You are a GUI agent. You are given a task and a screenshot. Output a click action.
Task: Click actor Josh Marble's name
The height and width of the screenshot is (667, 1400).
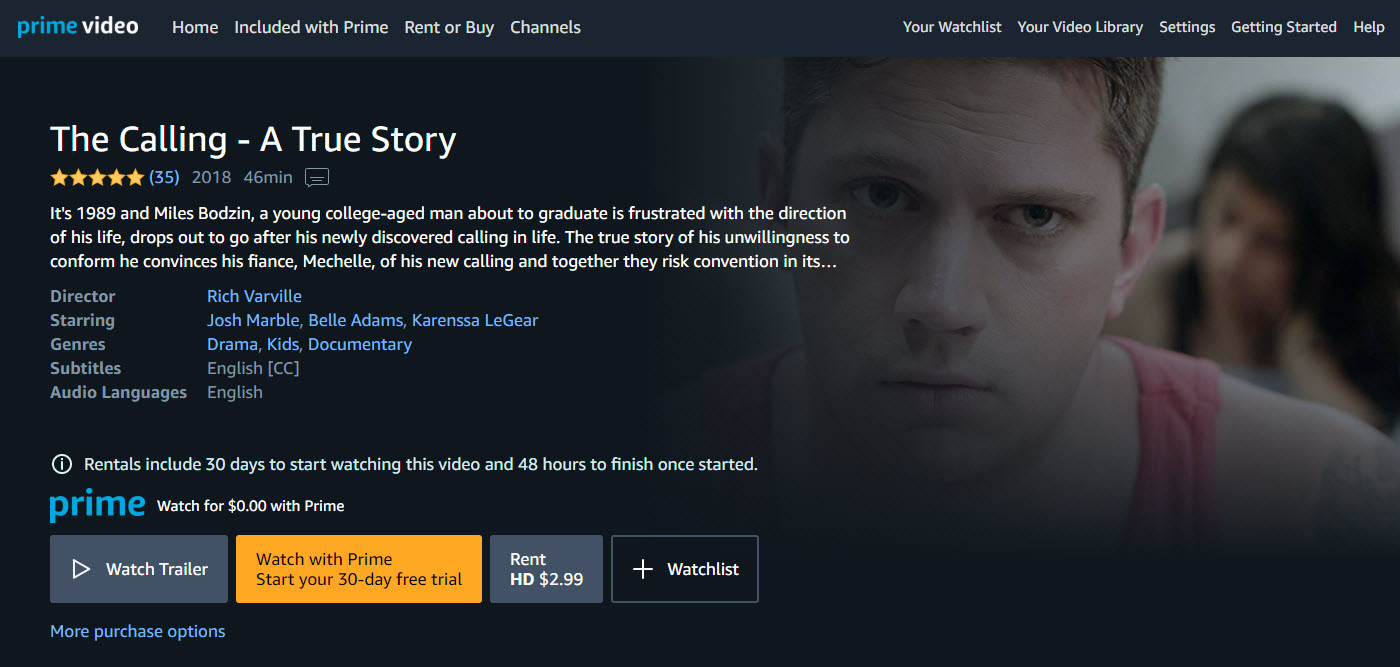252,320
